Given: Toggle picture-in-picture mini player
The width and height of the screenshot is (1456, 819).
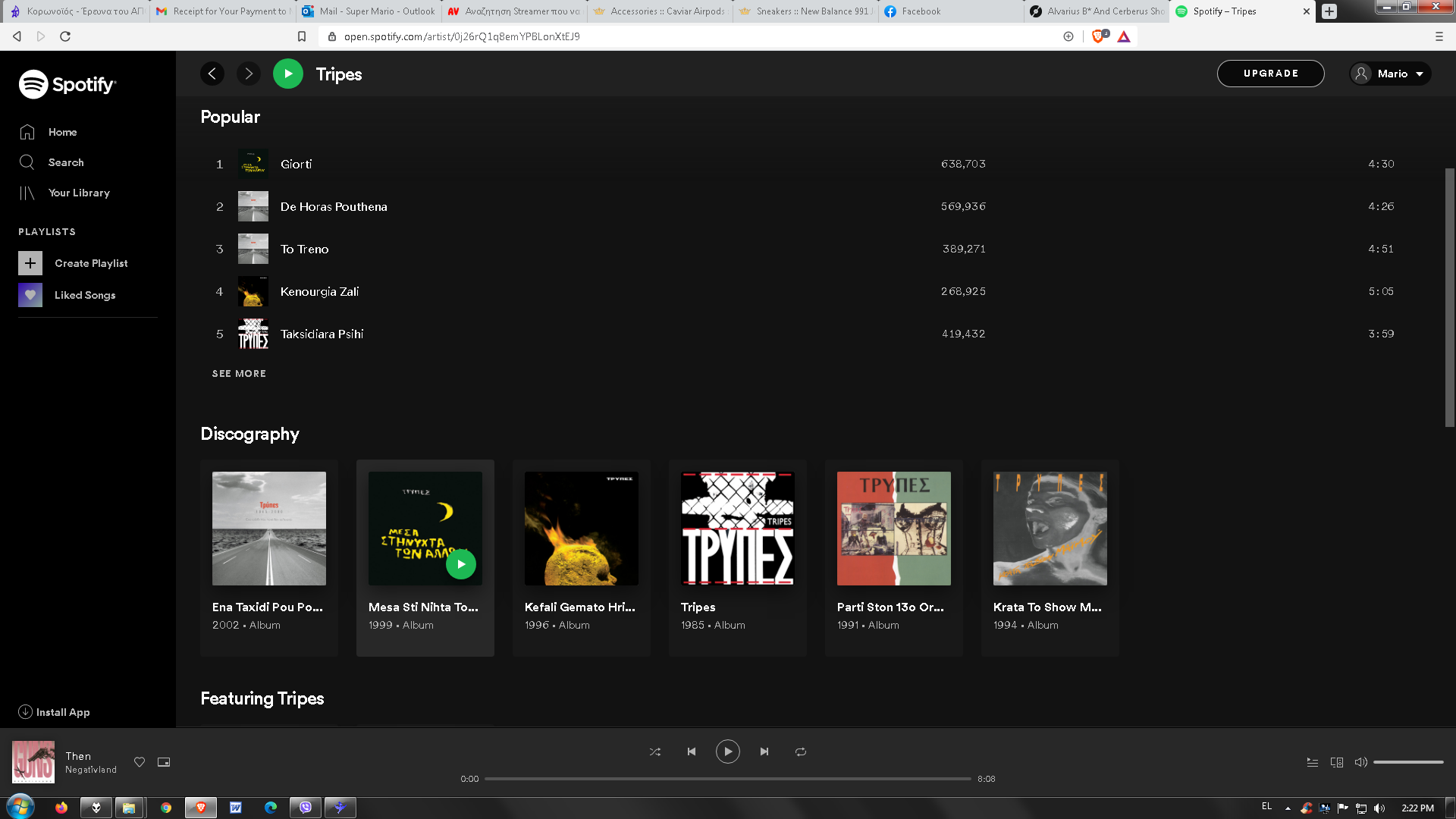Looking at the screenshot, I should (x=164, y=762).
